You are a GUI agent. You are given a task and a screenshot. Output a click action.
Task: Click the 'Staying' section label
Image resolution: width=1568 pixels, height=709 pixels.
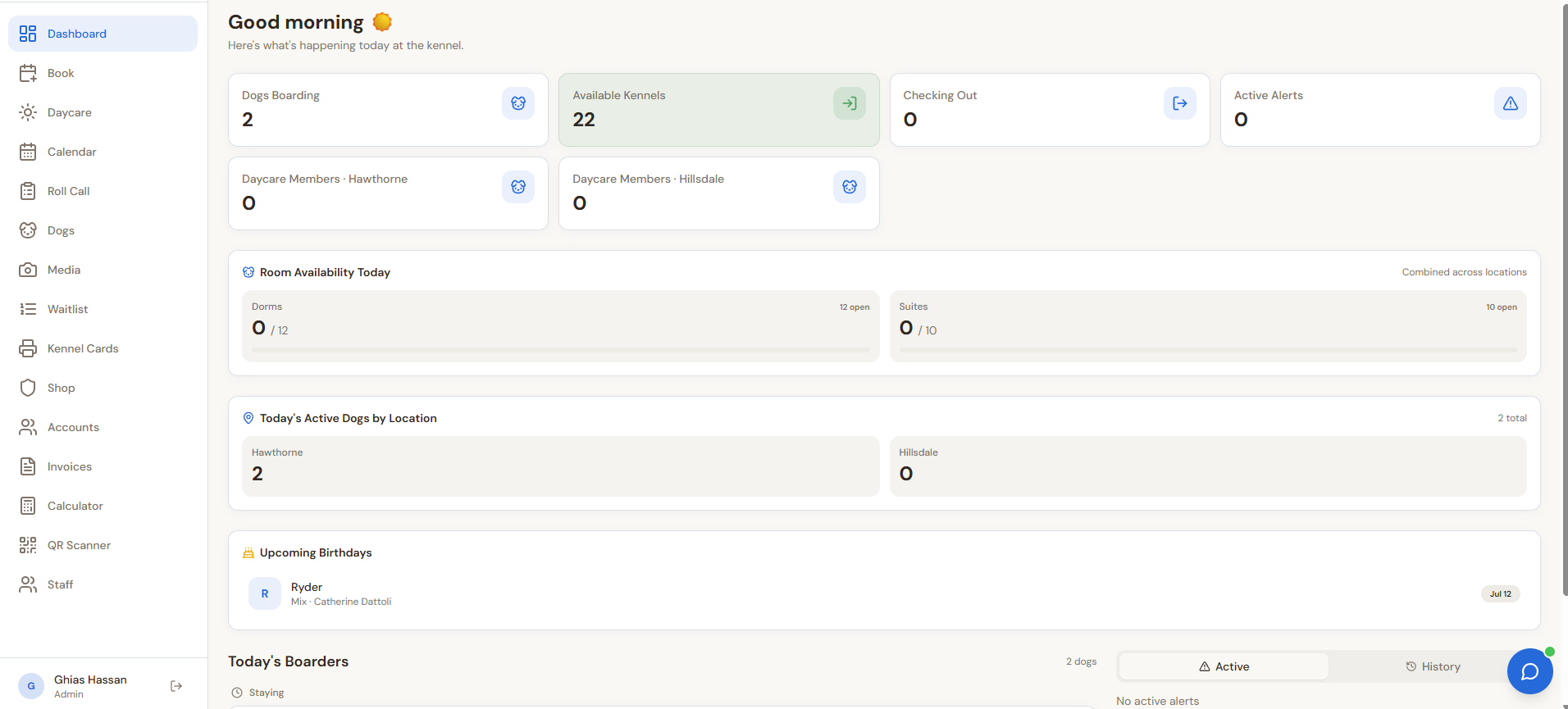point(267,693)
